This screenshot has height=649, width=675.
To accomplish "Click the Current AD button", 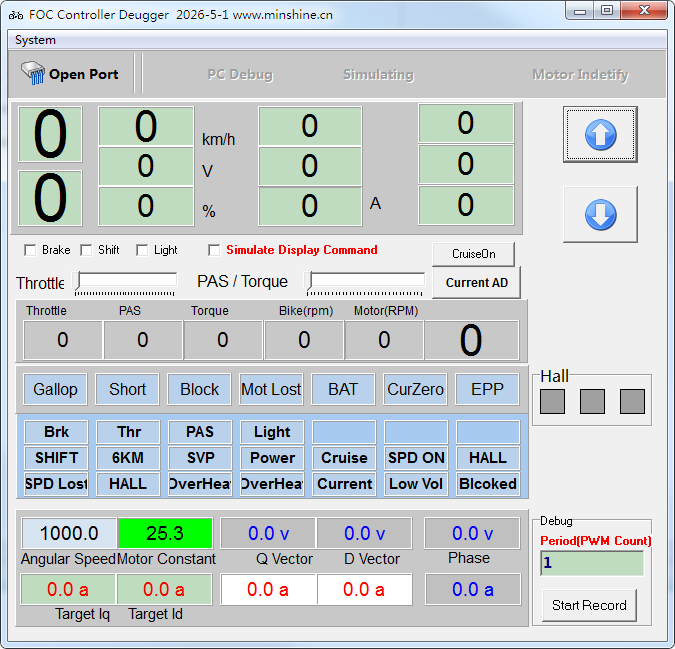I will point(477,282).
